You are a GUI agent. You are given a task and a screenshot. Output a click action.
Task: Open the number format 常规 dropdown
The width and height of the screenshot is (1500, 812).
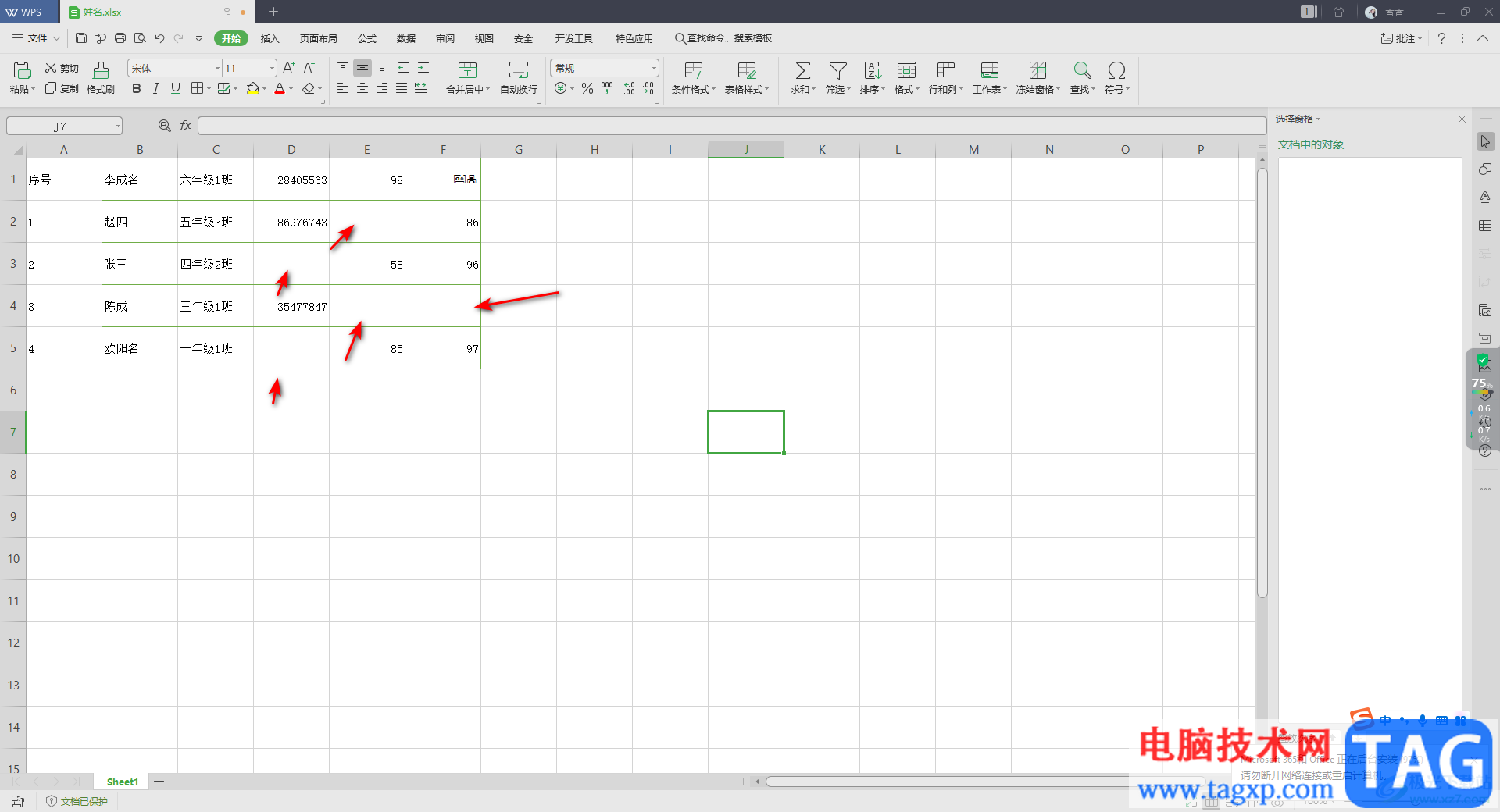654,69
